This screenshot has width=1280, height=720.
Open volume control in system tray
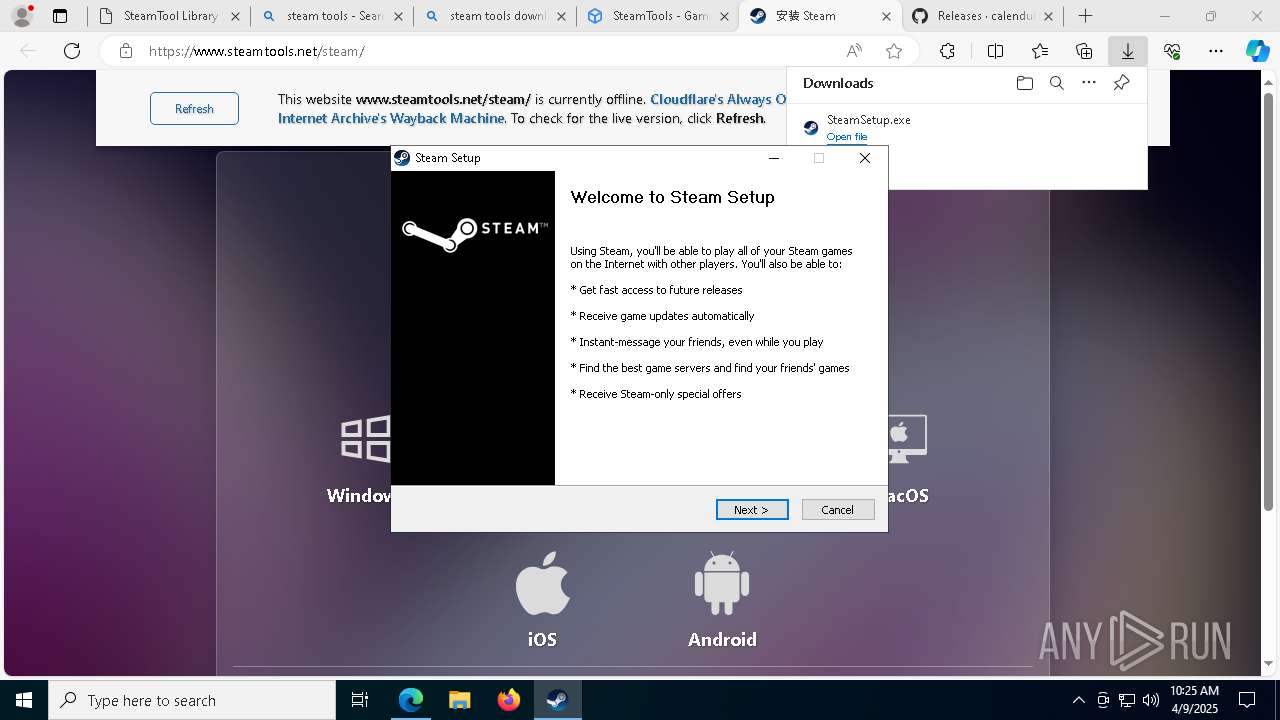tap(1150, 700)
